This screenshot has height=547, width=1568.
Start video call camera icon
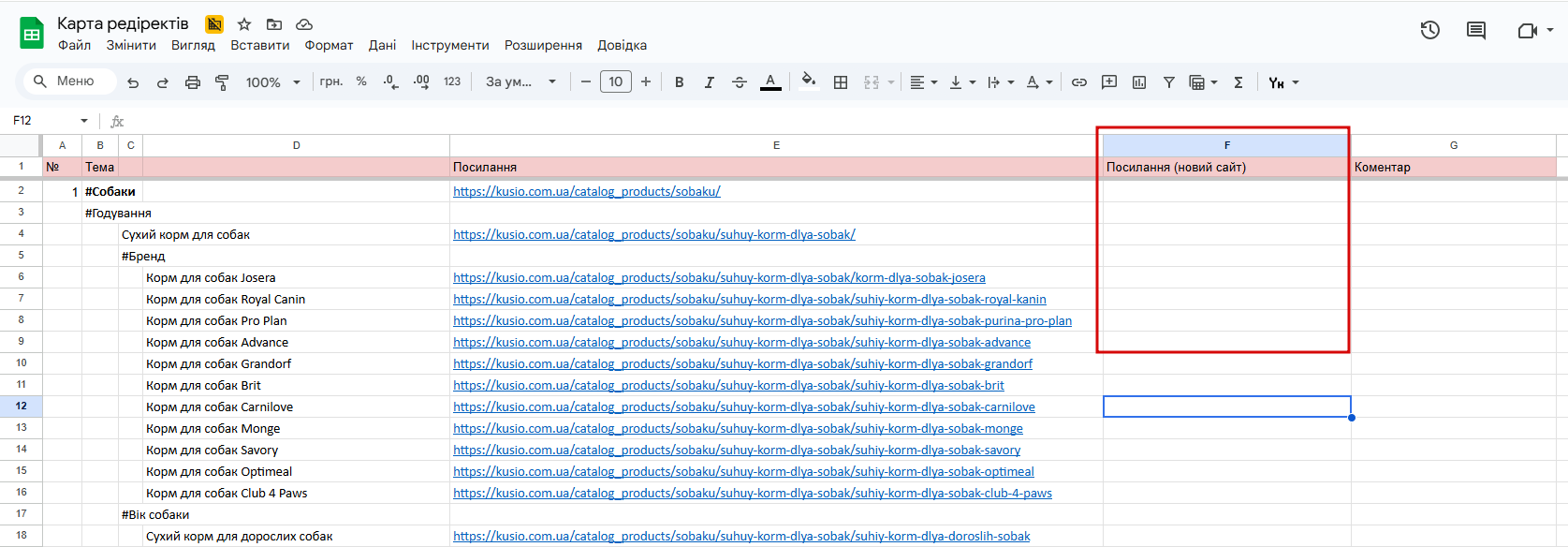click(x=1527, y=30)
